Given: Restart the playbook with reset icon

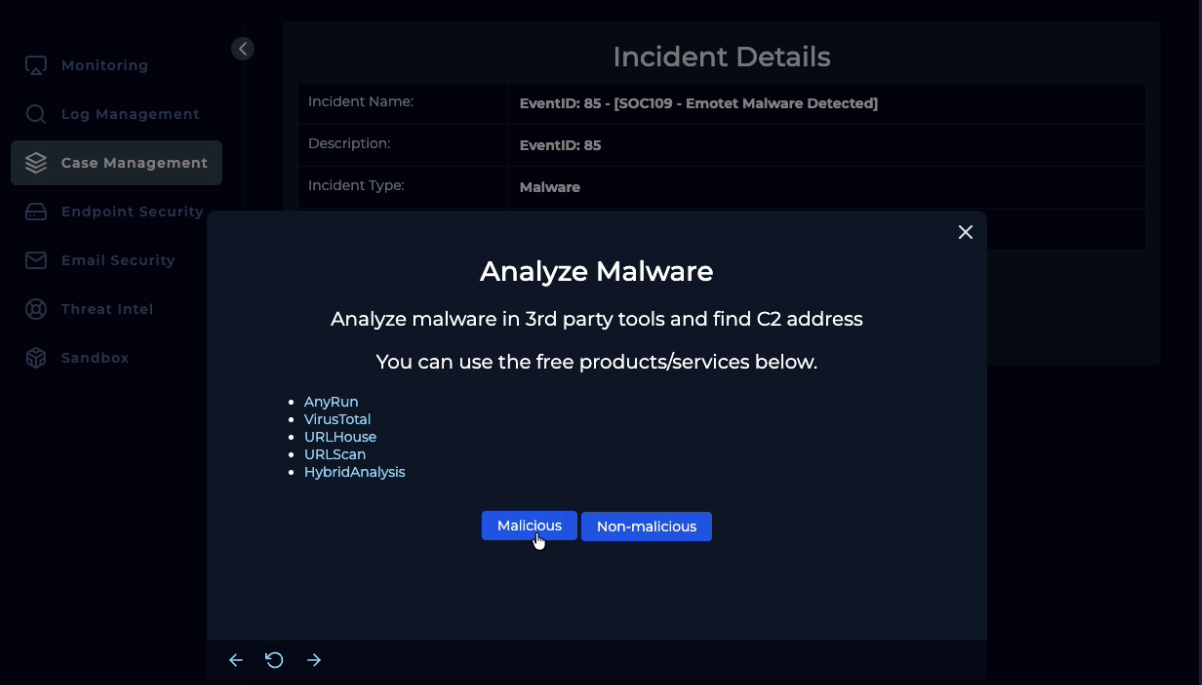Looking at the screenshot, I should pyautogui.click(x=274, y=660).
